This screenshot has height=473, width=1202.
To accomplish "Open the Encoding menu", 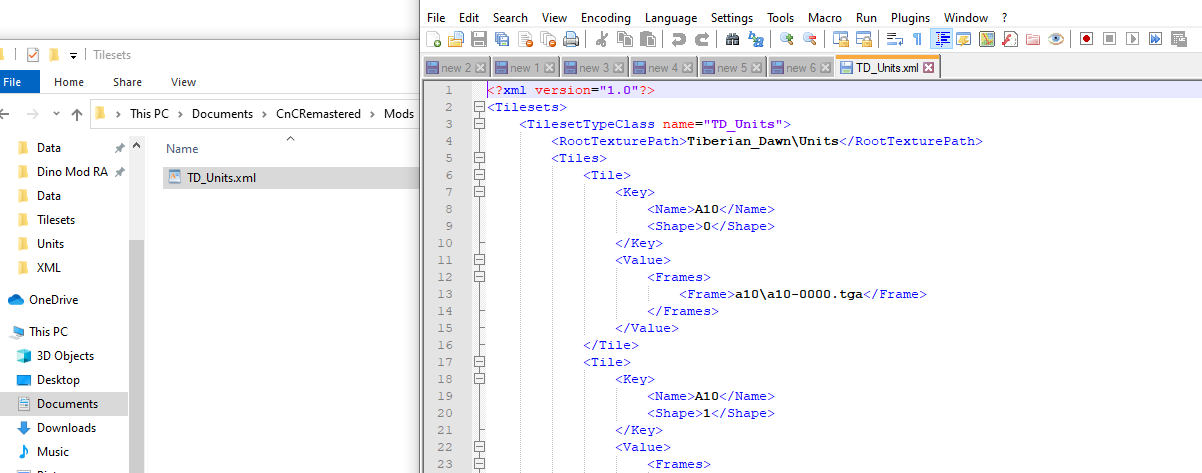I will point(606,18).
